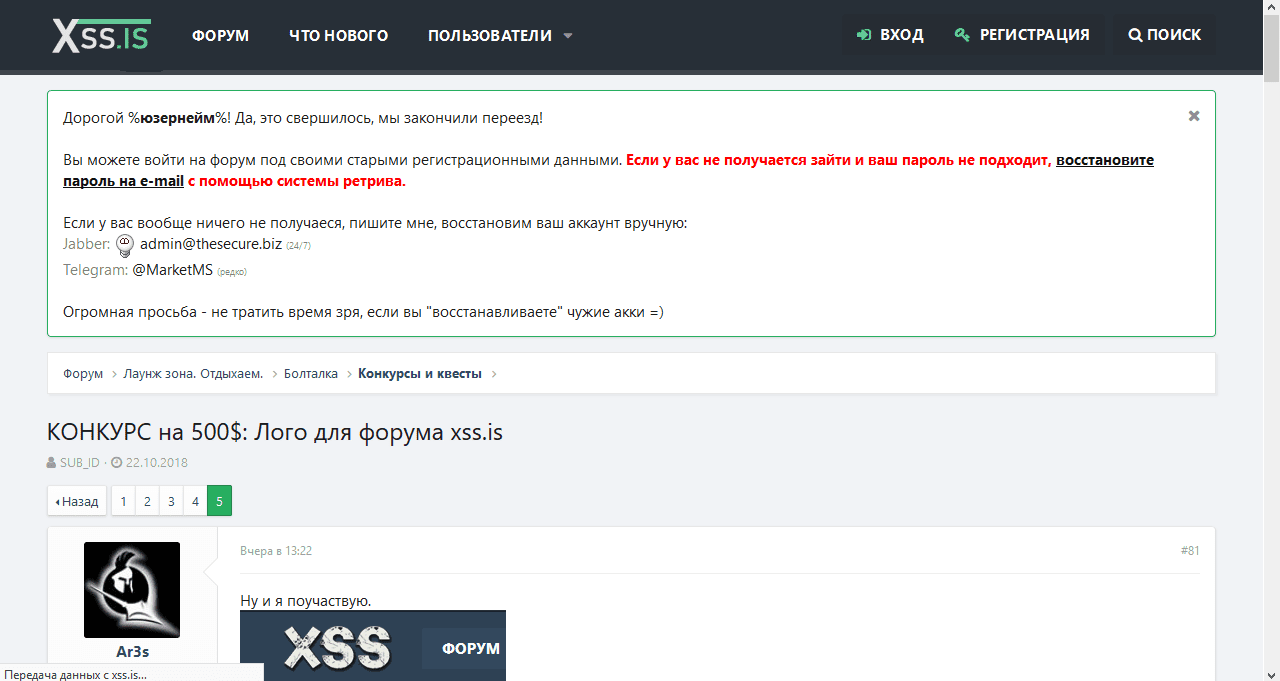Click the Ar3s username link
Viewport: 1280px width, 681px height.
(131, 651)
